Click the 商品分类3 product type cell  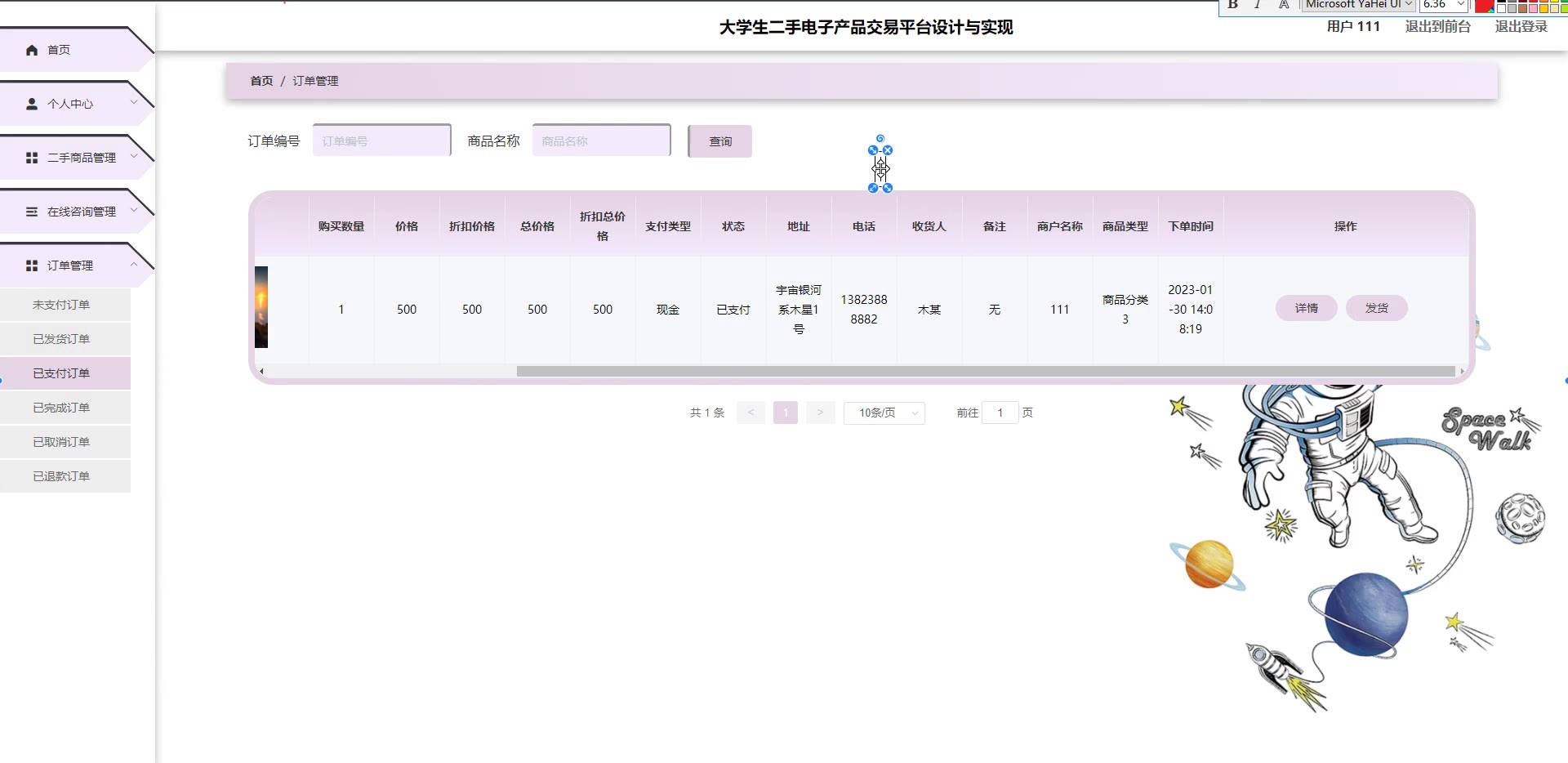(1125, 310)
